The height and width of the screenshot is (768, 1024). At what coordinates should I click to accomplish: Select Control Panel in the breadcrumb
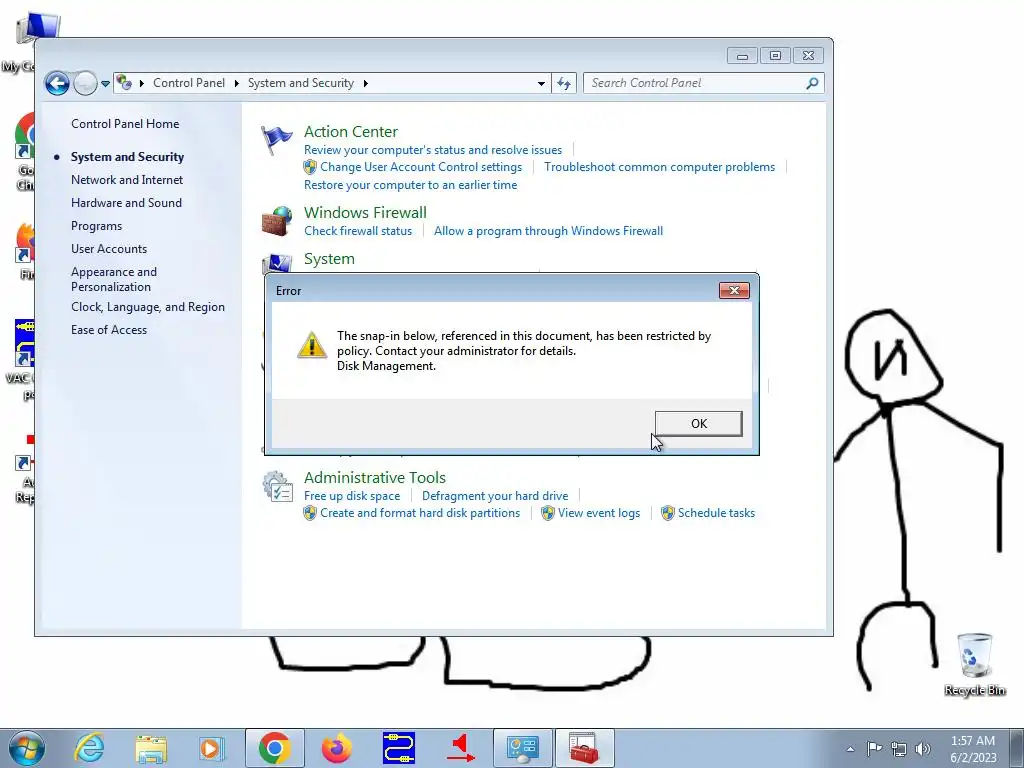pos(189,83)
